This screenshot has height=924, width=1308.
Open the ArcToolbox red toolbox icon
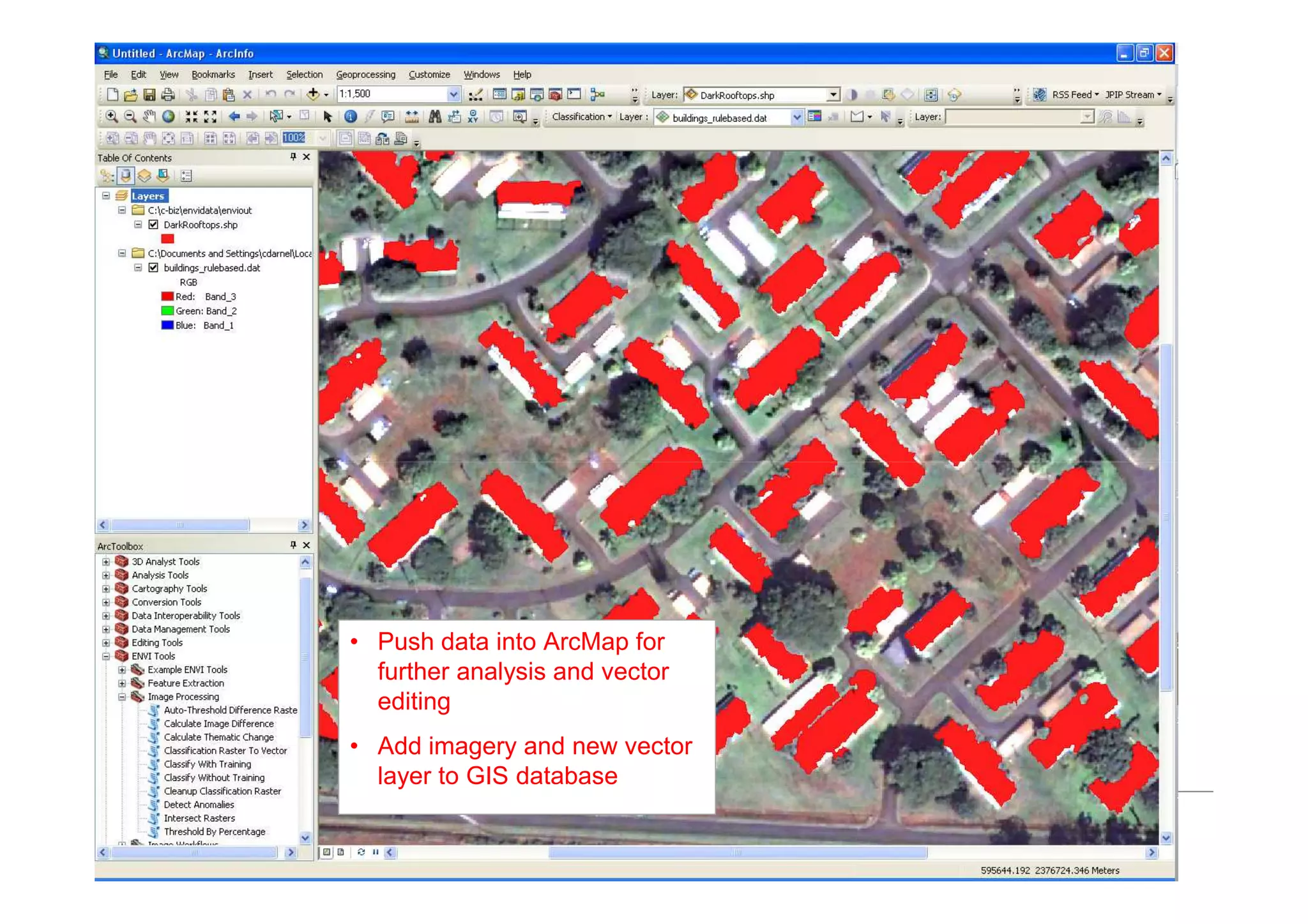556,95
